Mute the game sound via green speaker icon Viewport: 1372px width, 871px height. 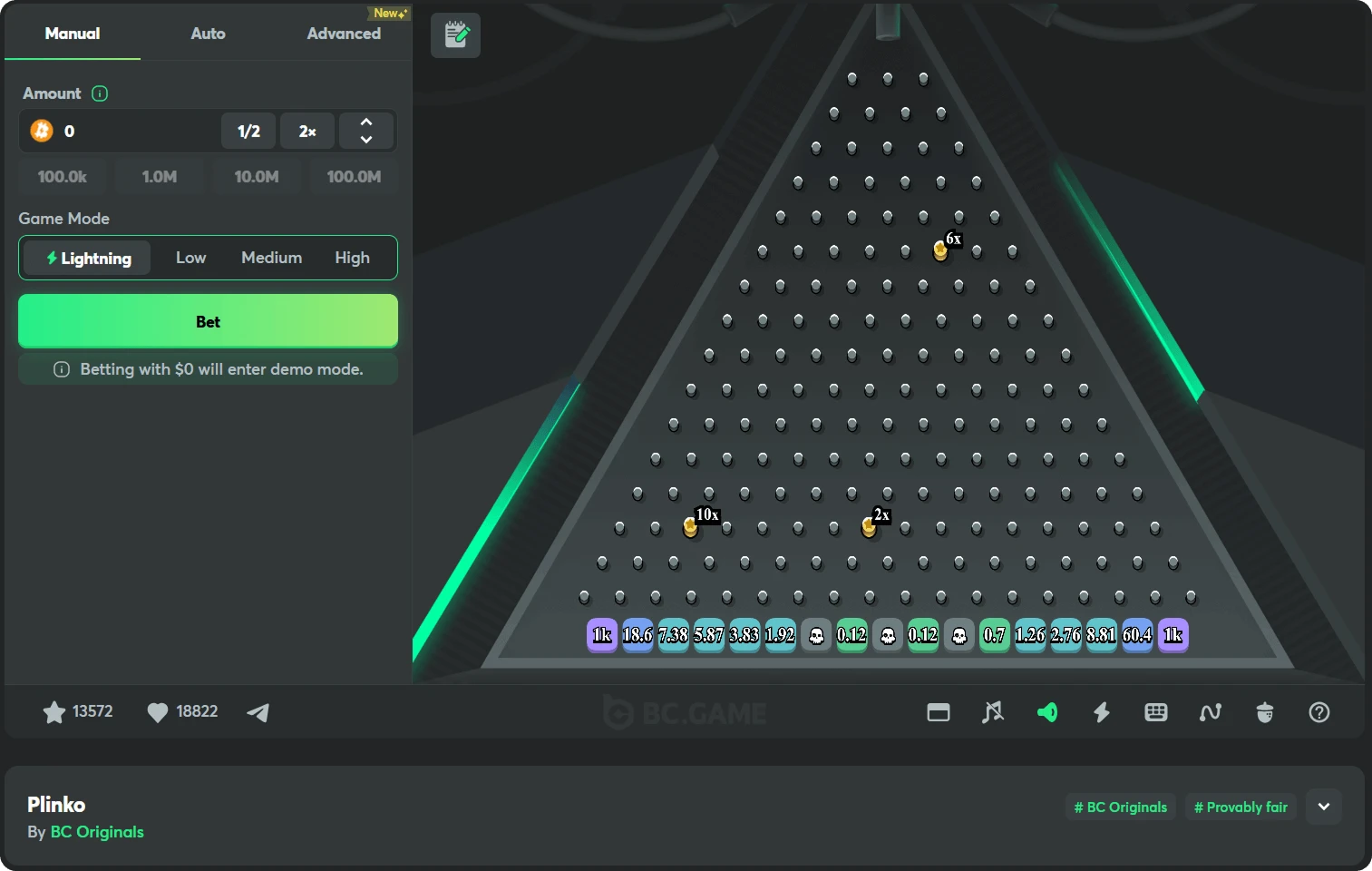tap(1047, 712)
